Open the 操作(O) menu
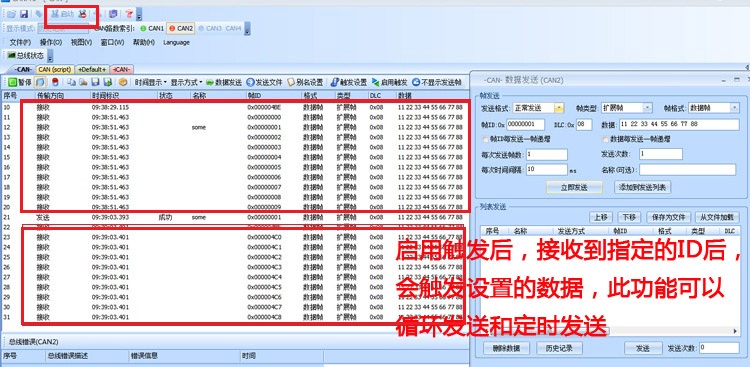 pyautogui.click(x=51, y=43)
